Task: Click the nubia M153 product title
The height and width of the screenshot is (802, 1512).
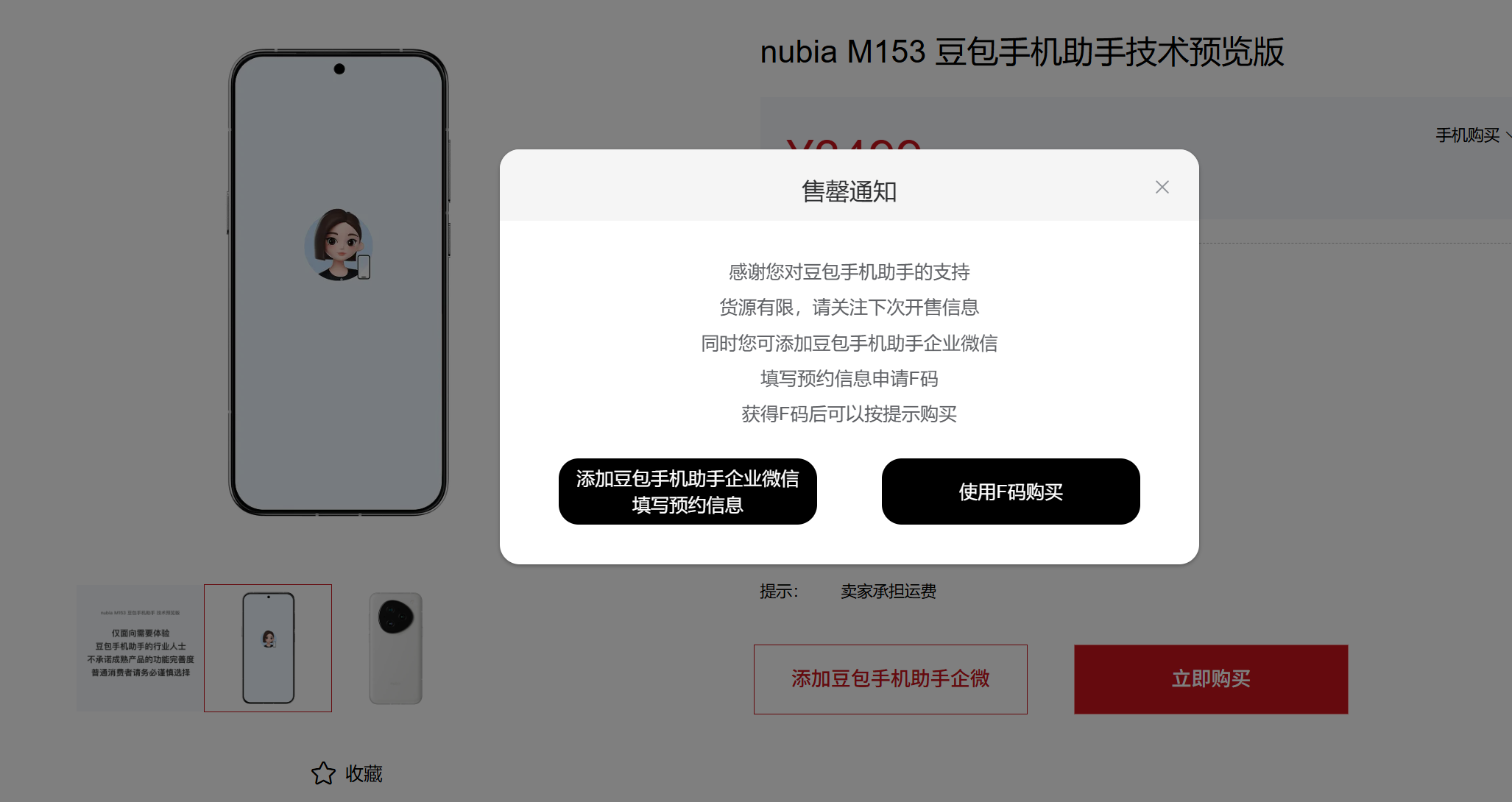Action: point(1022,52)
